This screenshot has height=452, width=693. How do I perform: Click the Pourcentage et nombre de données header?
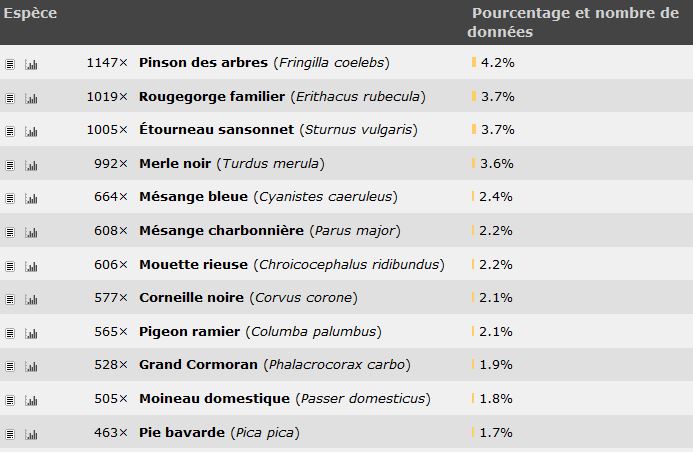tap(573, 22)
